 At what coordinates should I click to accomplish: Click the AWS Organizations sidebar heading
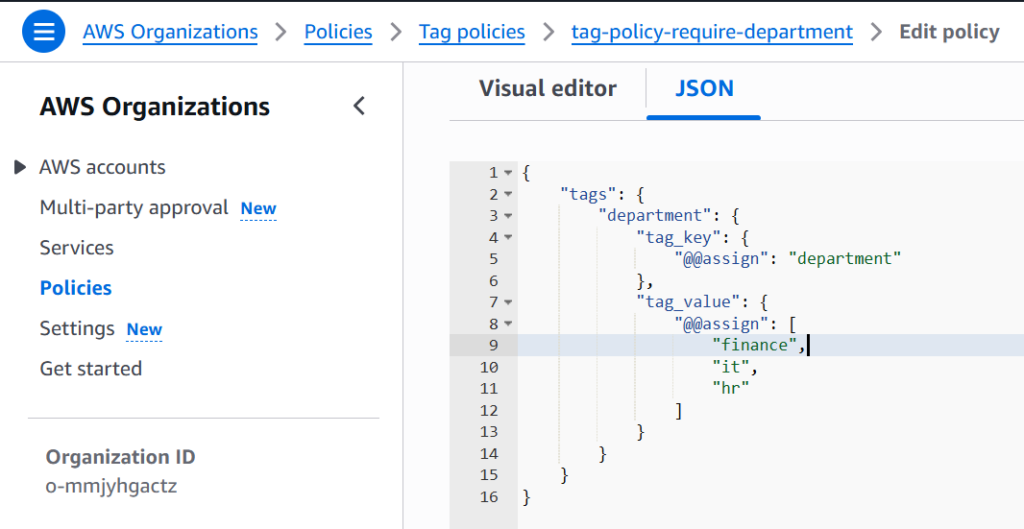[x=155, y=106]
